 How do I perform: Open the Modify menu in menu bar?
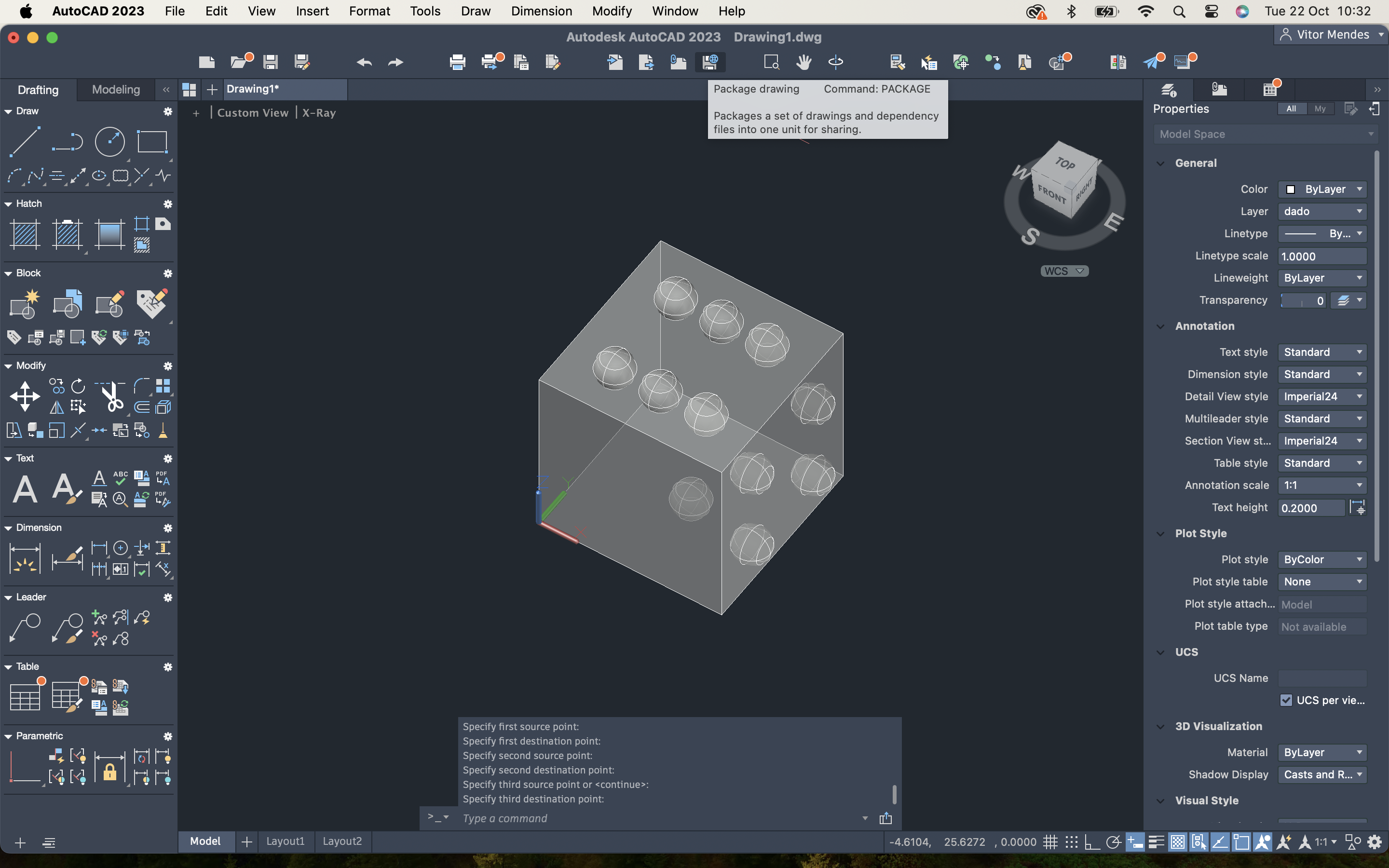(612, 11)
